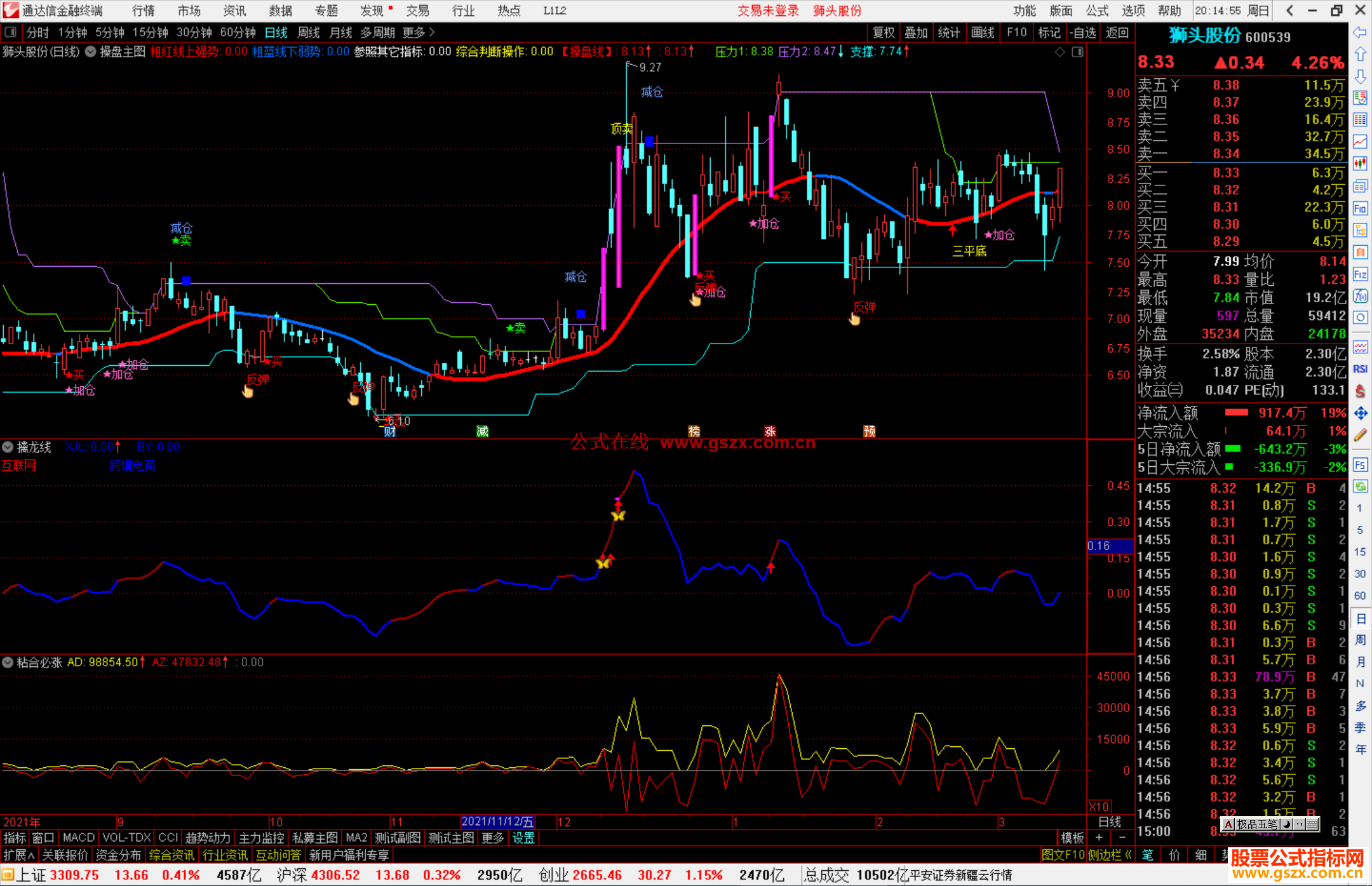Image resolution: width=1372 pixels, height=886 pixels.
Task: Click the 复权 button
Action: pyautogui.click(x=884, y=32)
